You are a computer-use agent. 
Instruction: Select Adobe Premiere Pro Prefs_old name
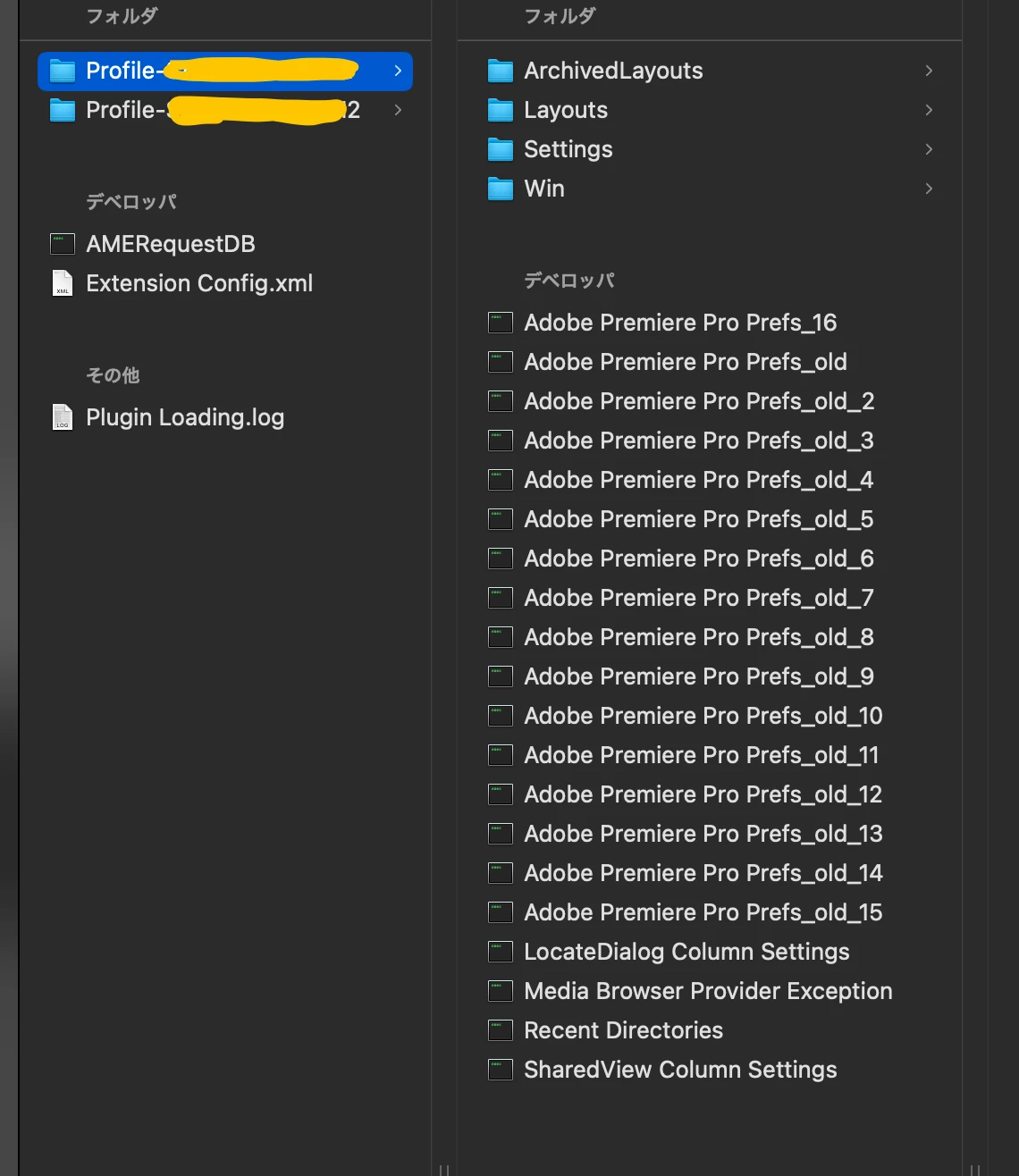coord(686,362)
